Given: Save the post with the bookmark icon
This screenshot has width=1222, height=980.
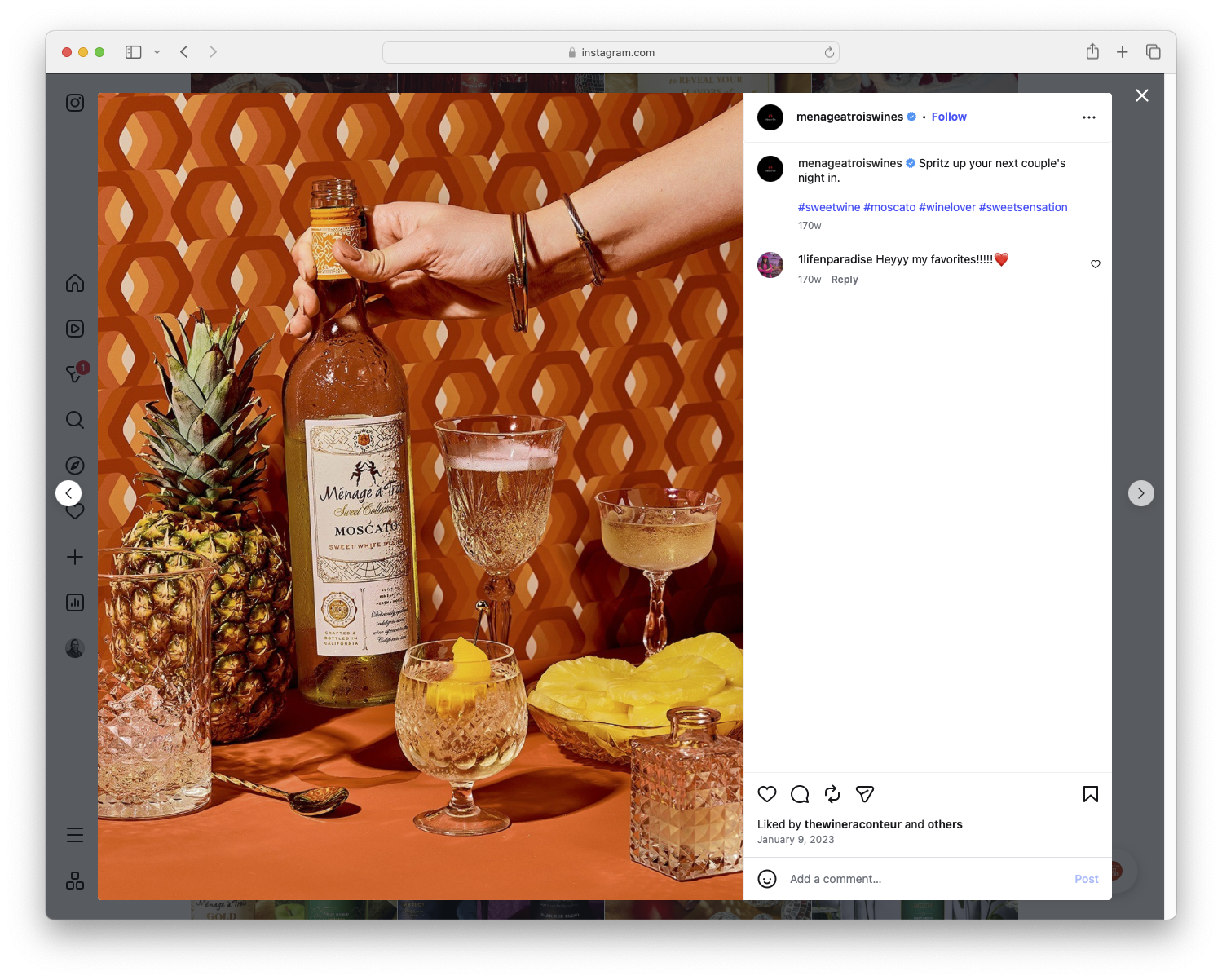Looking at the screenshot, I should coord(1090,793).
